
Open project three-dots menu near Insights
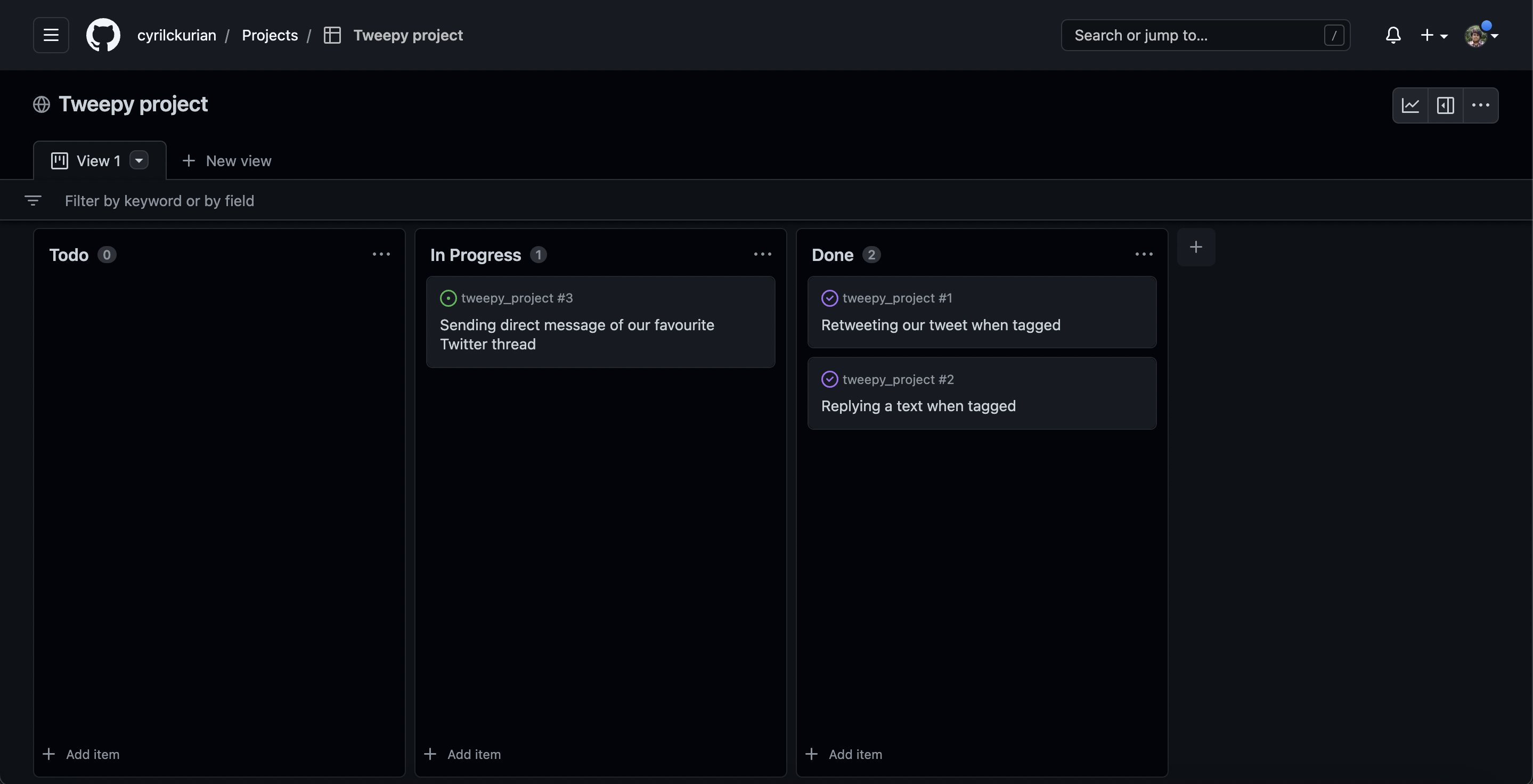[1481, 105]
